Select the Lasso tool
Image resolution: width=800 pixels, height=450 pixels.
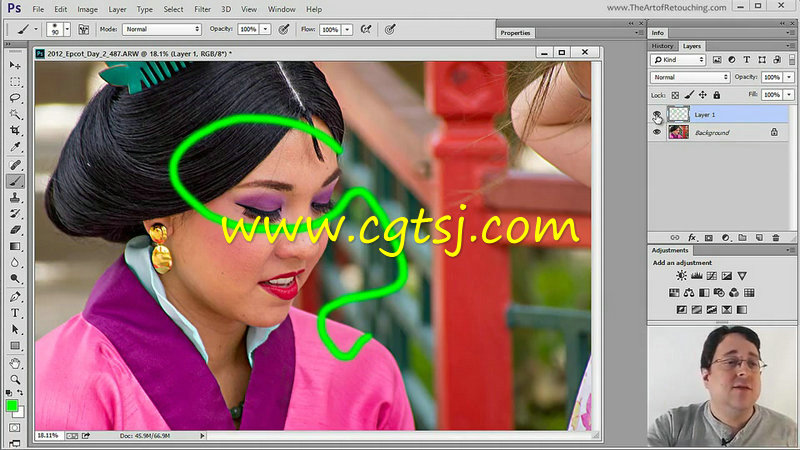tap(15, 98)
